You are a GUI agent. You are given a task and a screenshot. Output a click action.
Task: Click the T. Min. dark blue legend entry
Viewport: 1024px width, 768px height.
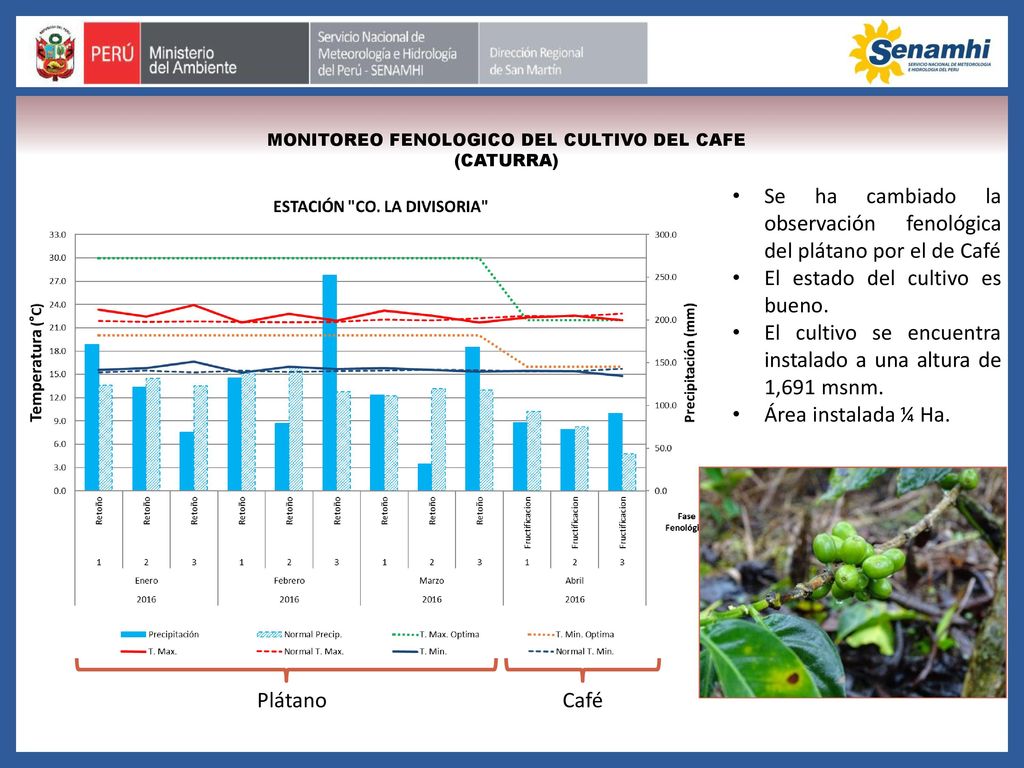point(419,651)
